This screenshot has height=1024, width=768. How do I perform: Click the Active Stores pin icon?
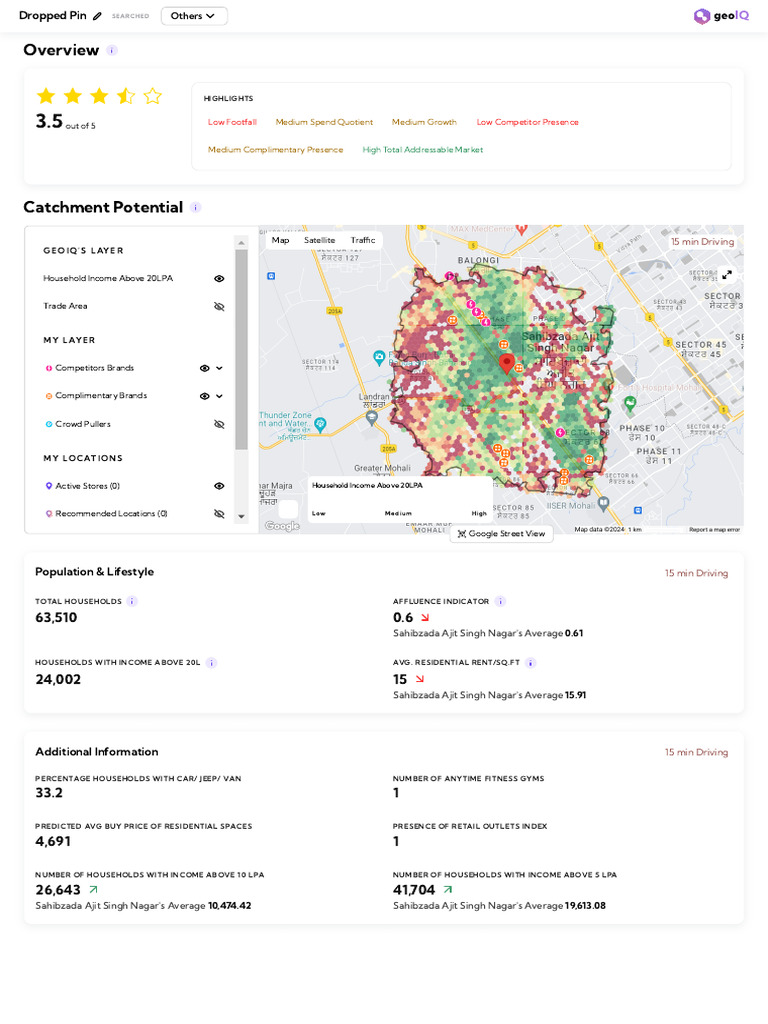click(48, 486)
